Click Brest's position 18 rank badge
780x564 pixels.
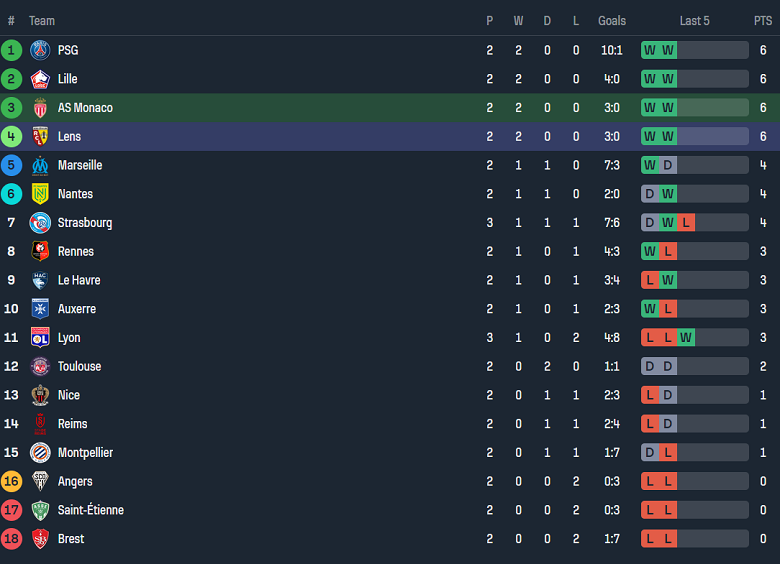click(x=11, y=539)
